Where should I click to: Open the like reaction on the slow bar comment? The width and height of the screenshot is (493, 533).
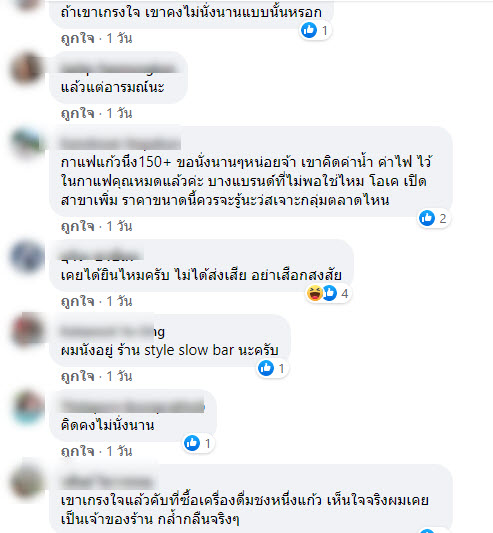(x=266, y=368)
